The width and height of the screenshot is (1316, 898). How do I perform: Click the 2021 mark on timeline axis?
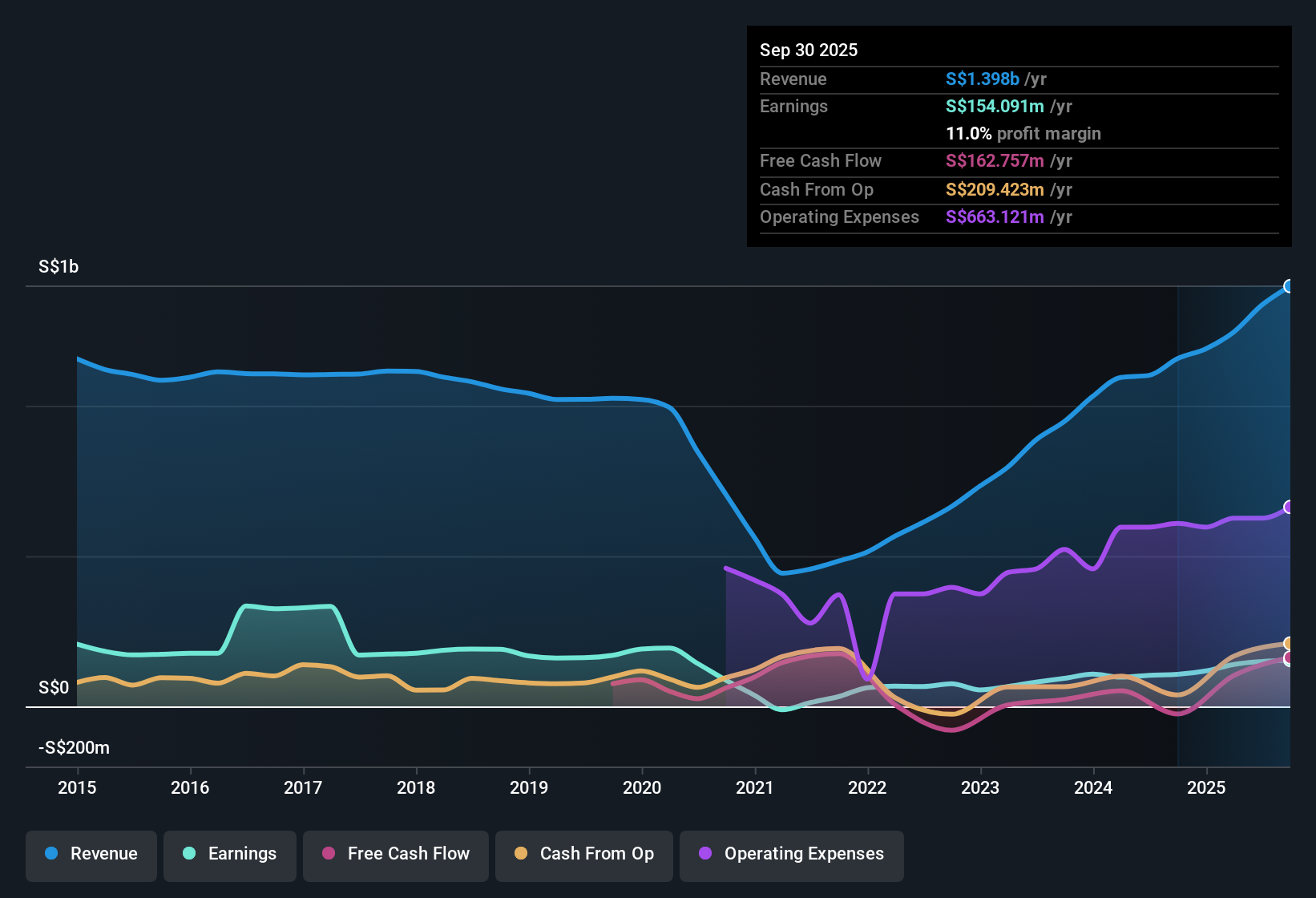(x=754, y=788)
